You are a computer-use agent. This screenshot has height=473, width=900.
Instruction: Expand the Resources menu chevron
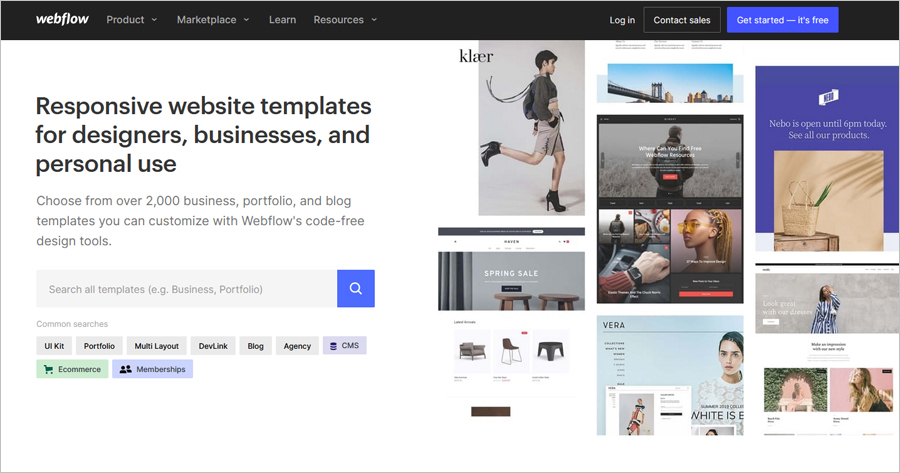click(374, 20)
